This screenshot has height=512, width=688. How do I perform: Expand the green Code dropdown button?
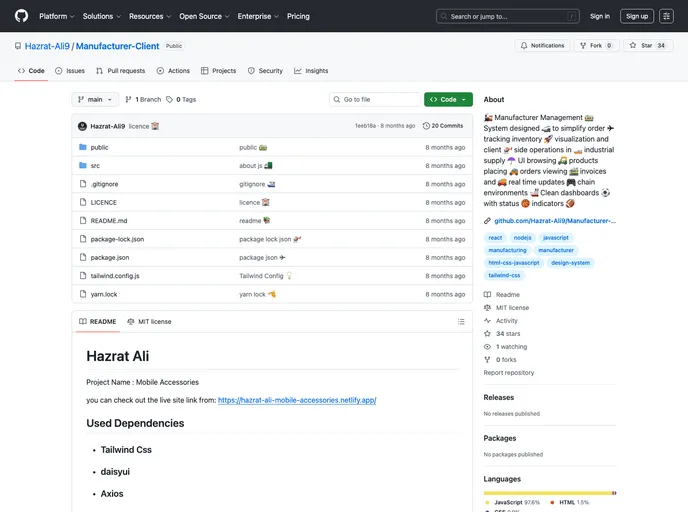pos(448,100)
